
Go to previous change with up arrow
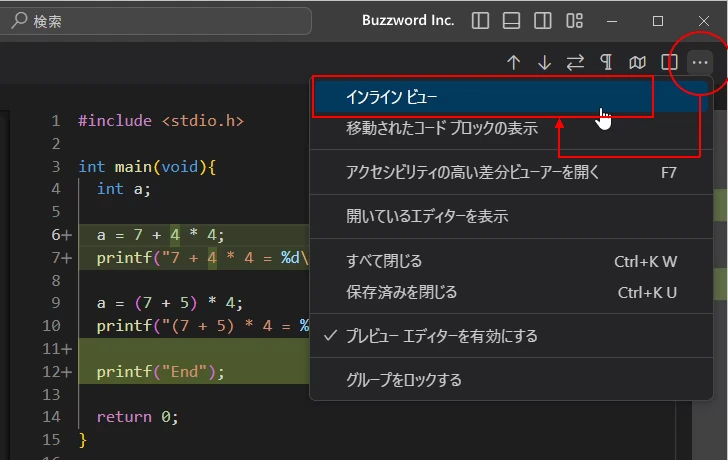click(514, 62)
